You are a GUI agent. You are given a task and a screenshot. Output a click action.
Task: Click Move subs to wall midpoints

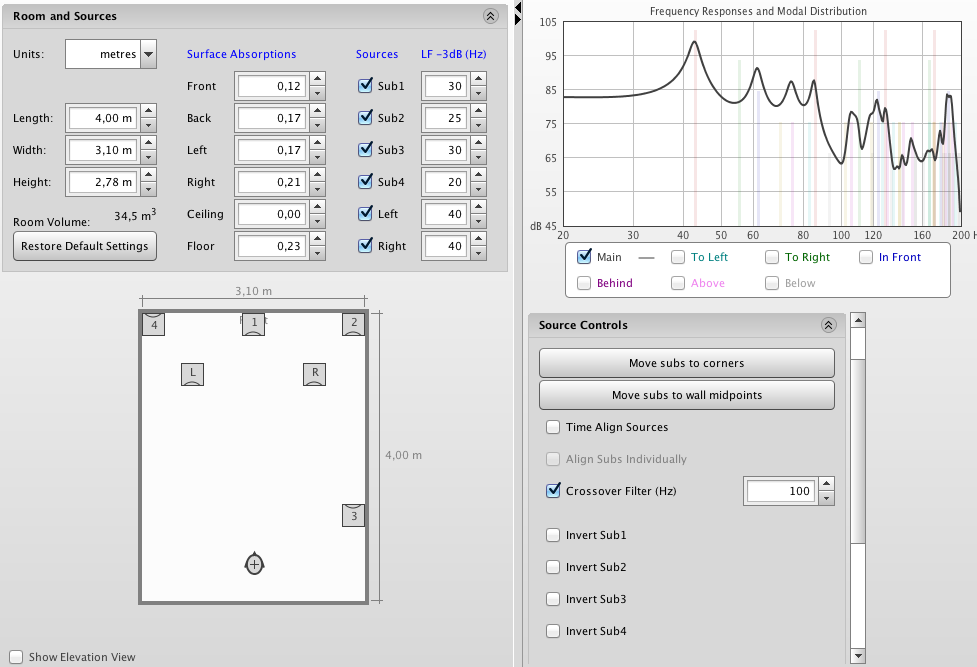(687, 395)
